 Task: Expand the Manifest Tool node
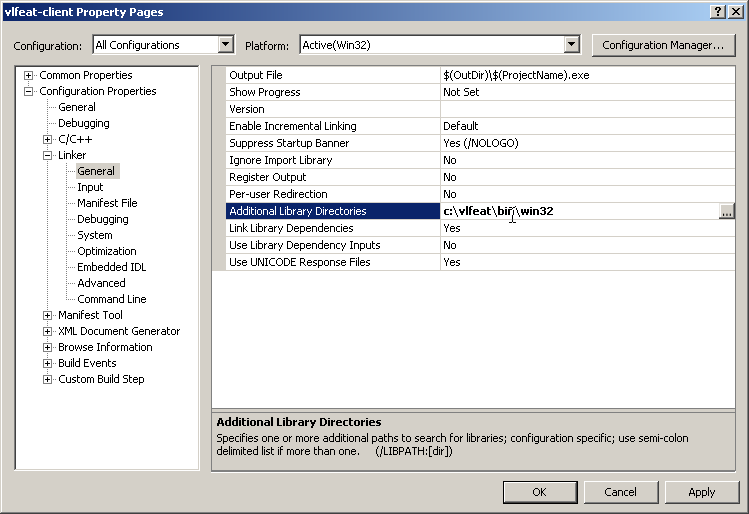click(48, 316)
